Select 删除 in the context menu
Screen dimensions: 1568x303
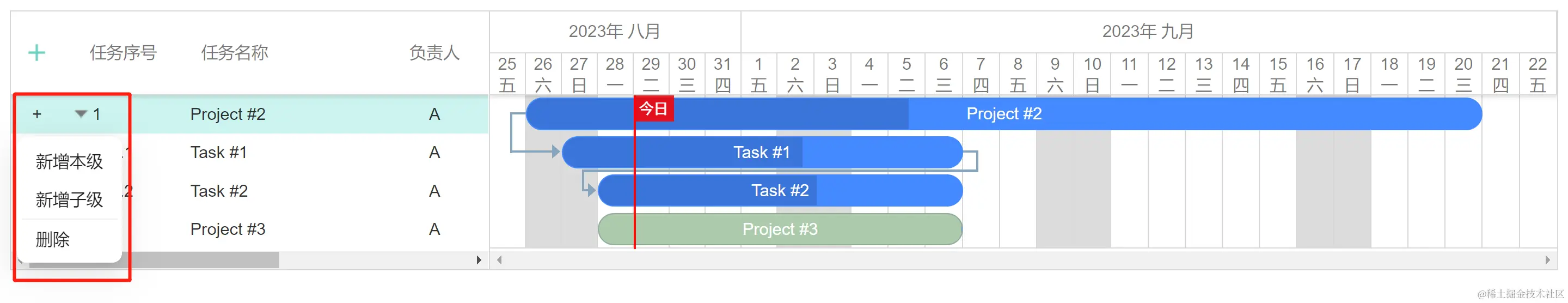click(53, 240)
